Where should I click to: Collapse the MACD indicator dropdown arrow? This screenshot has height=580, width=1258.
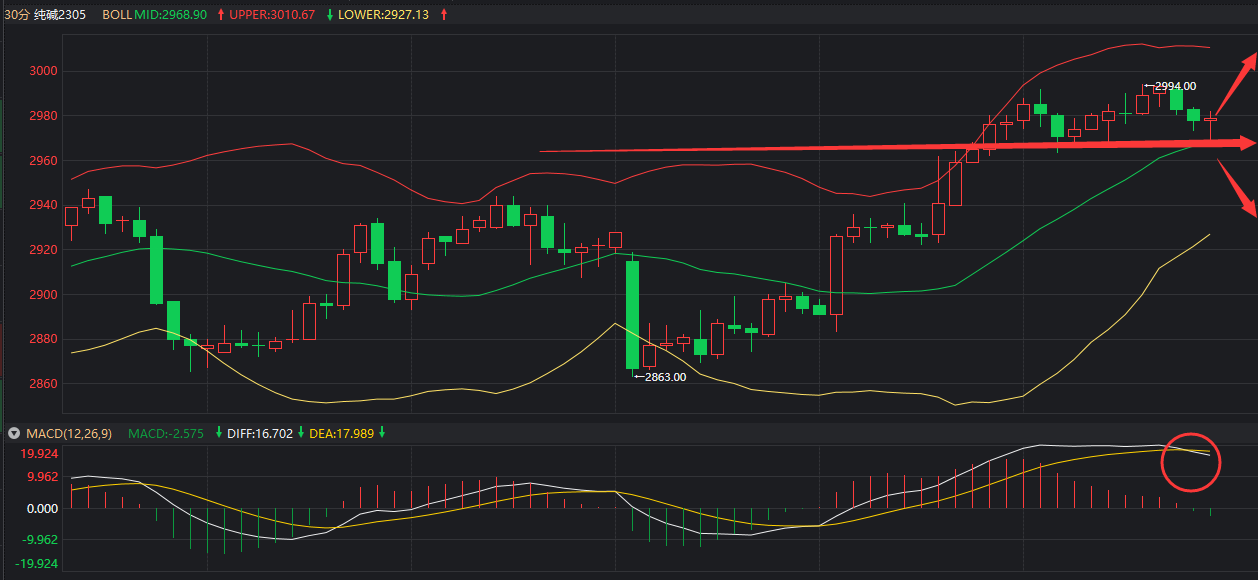pyautogui.click(x=14, y=433)
